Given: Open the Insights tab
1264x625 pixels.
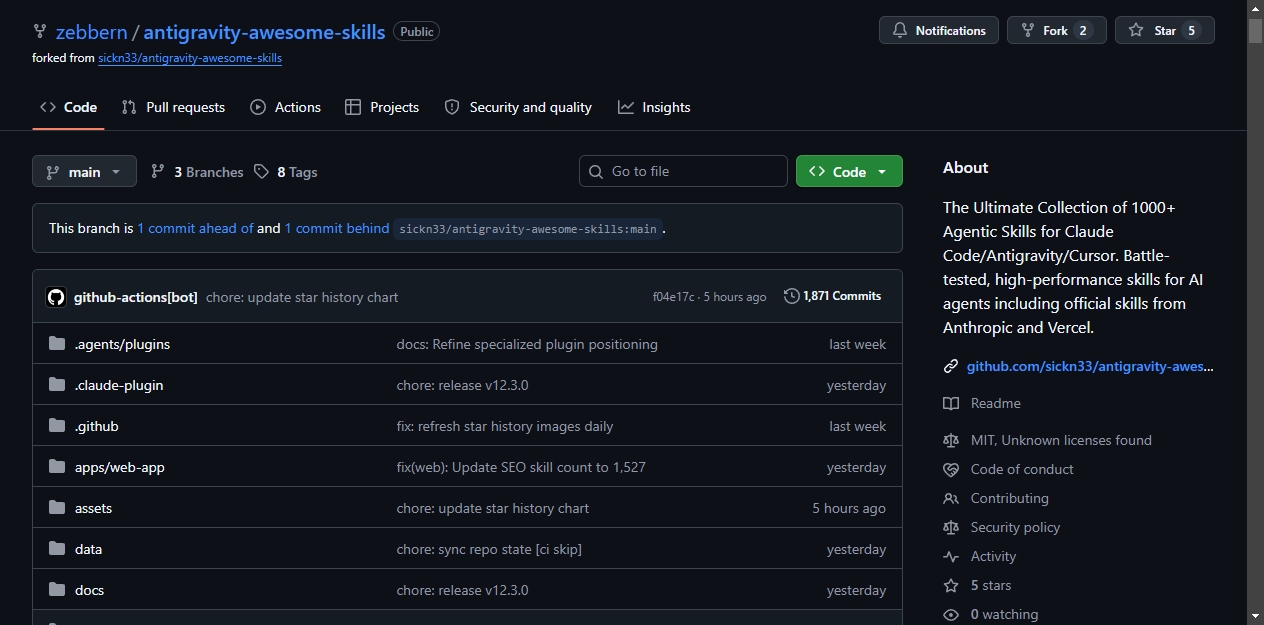Looking at the screenshot, I should 654,107.
